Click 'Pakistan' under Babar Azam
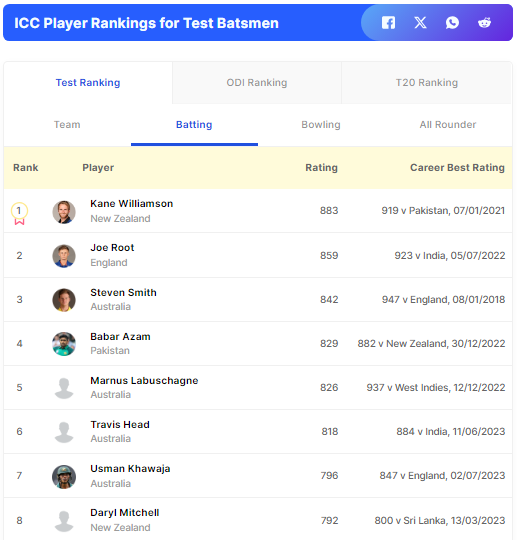The width and height of the screenshot is (517, 540). pyautogui.click(x=110, y=351)
